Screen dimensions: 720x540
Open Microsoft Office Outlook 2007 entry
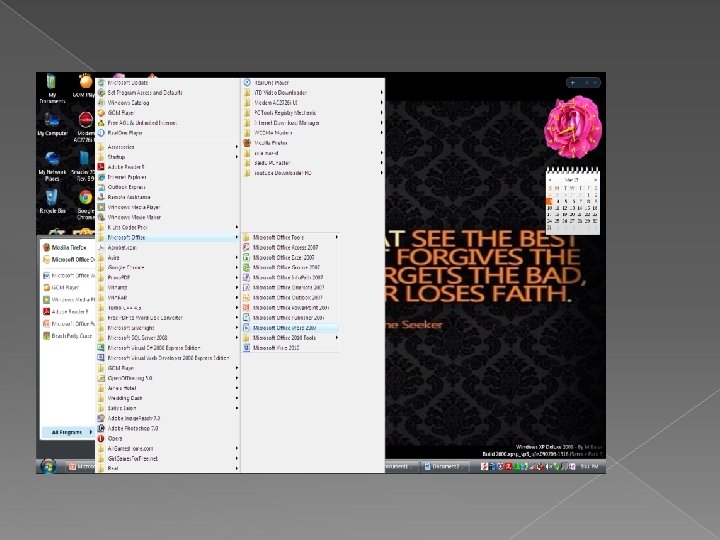tap(290, 298)
